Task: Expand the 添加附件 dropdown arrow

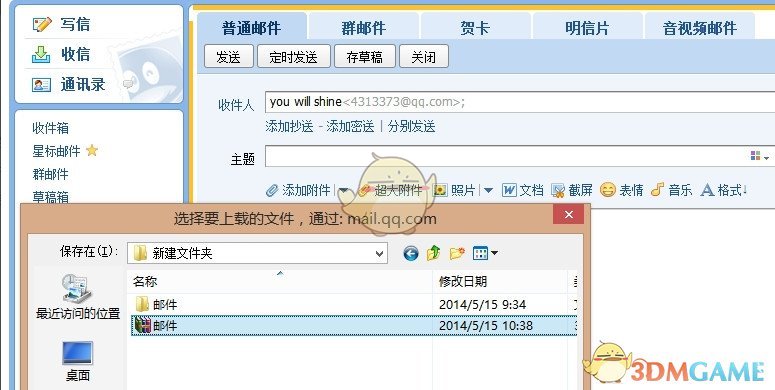Action: coord(344,191)
